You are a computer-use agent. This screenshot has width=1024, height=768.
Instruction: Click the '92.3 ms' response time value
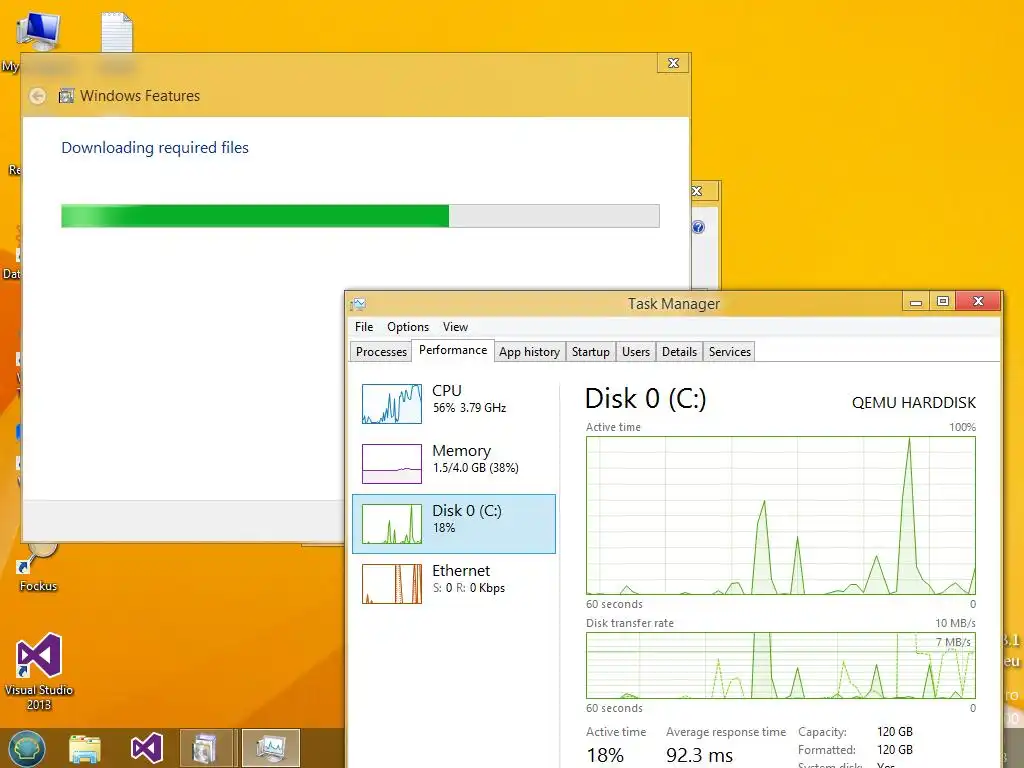[699, 756]
